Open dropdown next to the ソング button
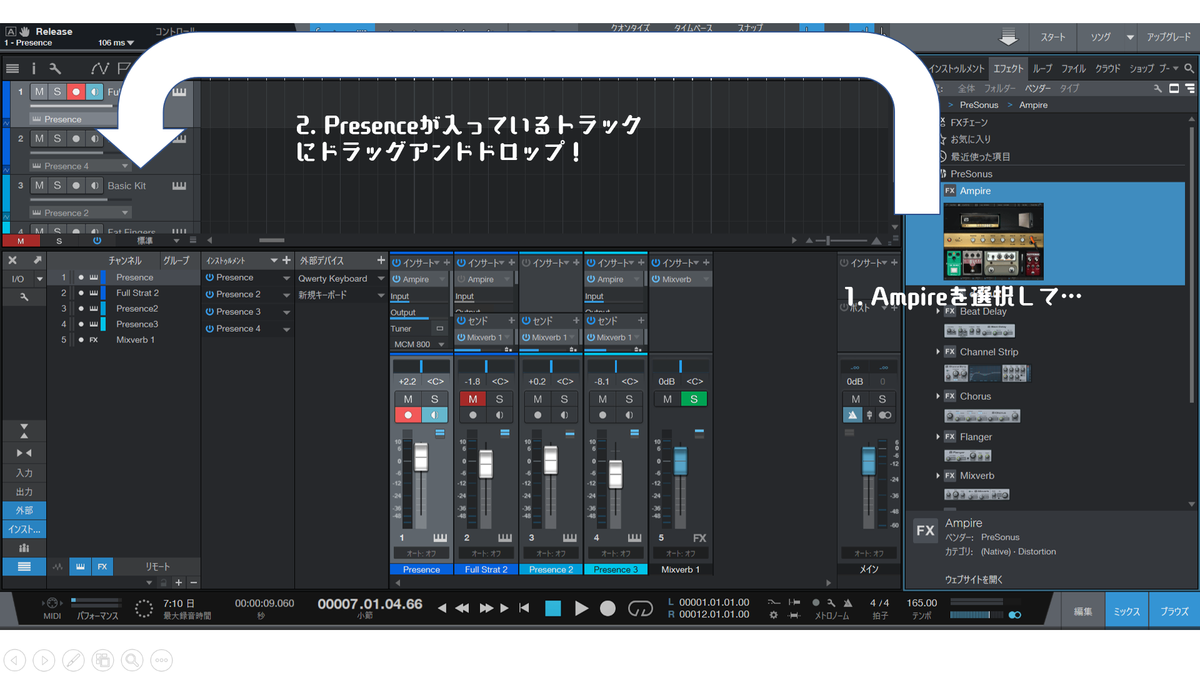Image resolution: width=1200 pixels, height=675 pixels. pyautogui.click(x=1130, y=37)
